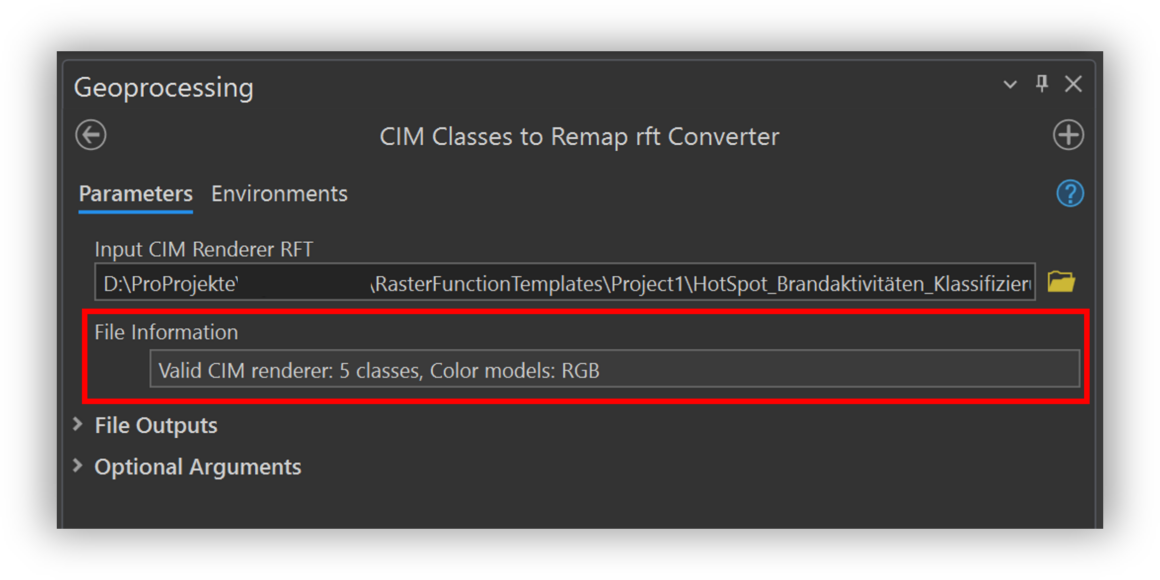Image resolution: width=1160 pixels, height=580 pixels.
Task: Switch to the Environments tab
Action: [279, 194]
